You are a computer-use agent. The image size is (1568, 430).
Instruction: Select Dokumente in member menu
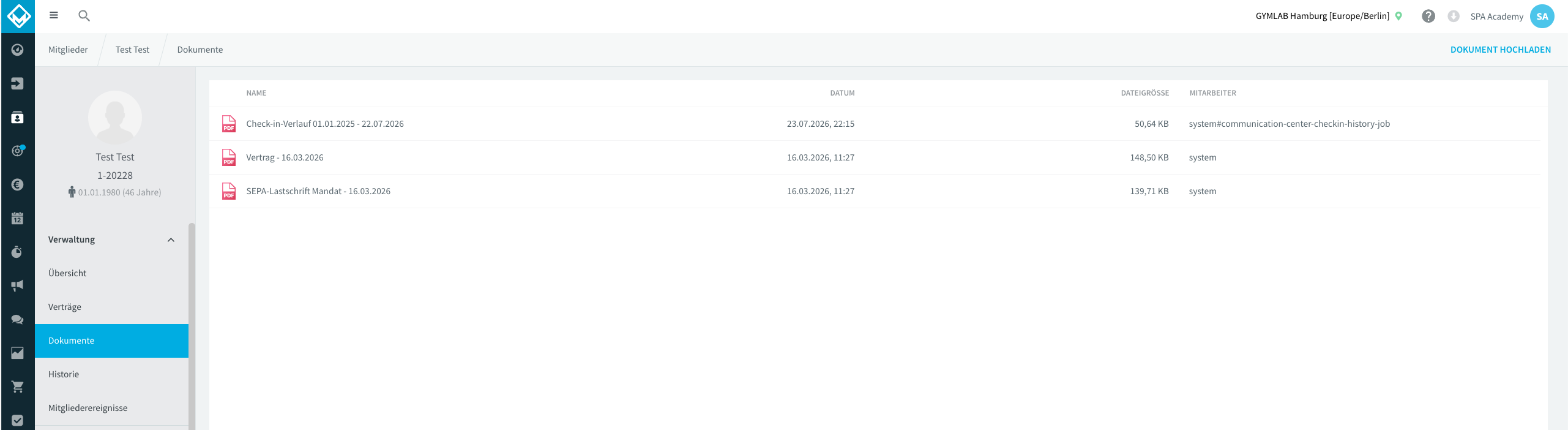click(111, 341)
